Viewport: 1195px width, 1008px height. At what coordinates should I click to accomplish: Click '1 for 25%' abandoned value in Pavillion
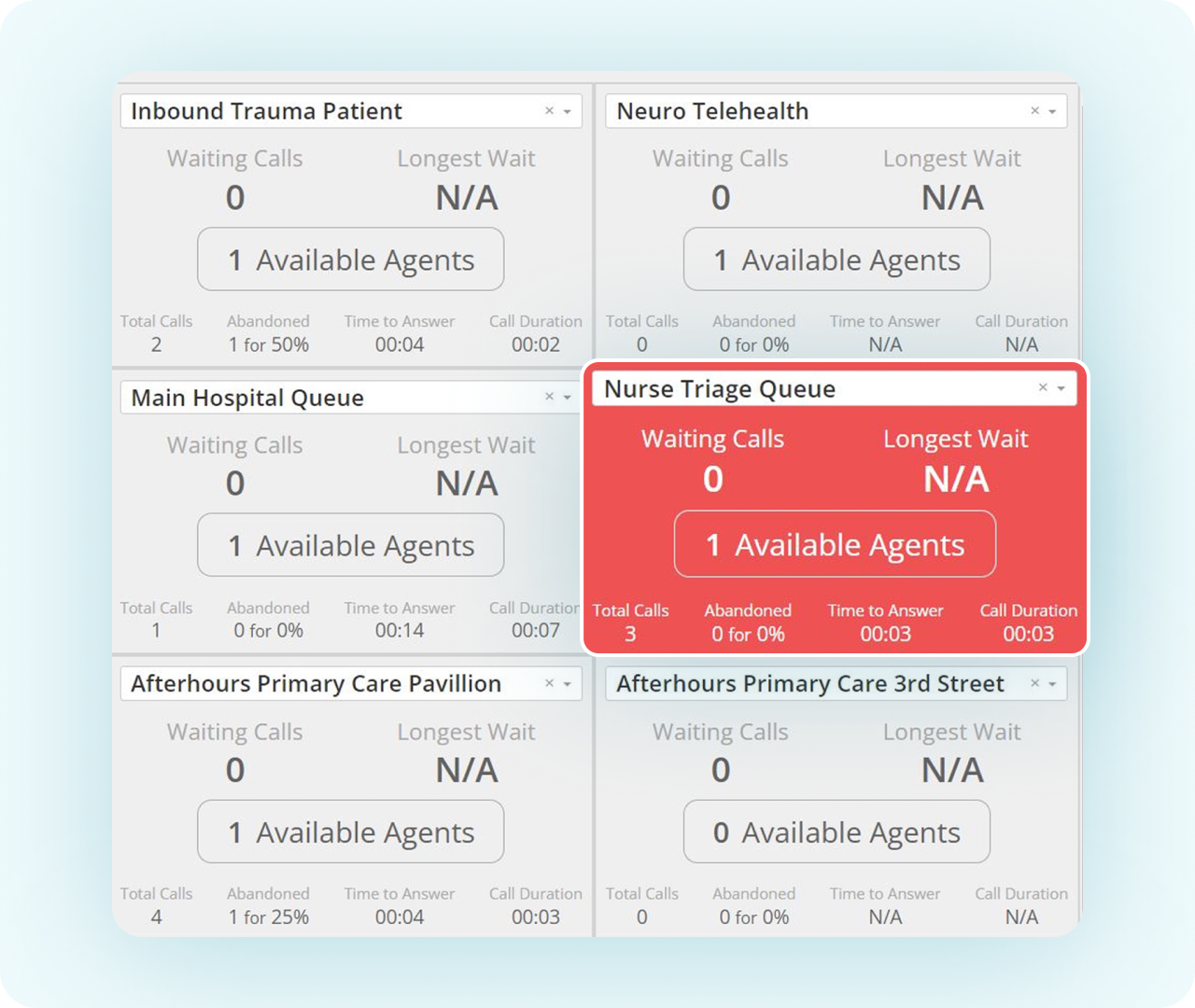(x=269, y=917)
